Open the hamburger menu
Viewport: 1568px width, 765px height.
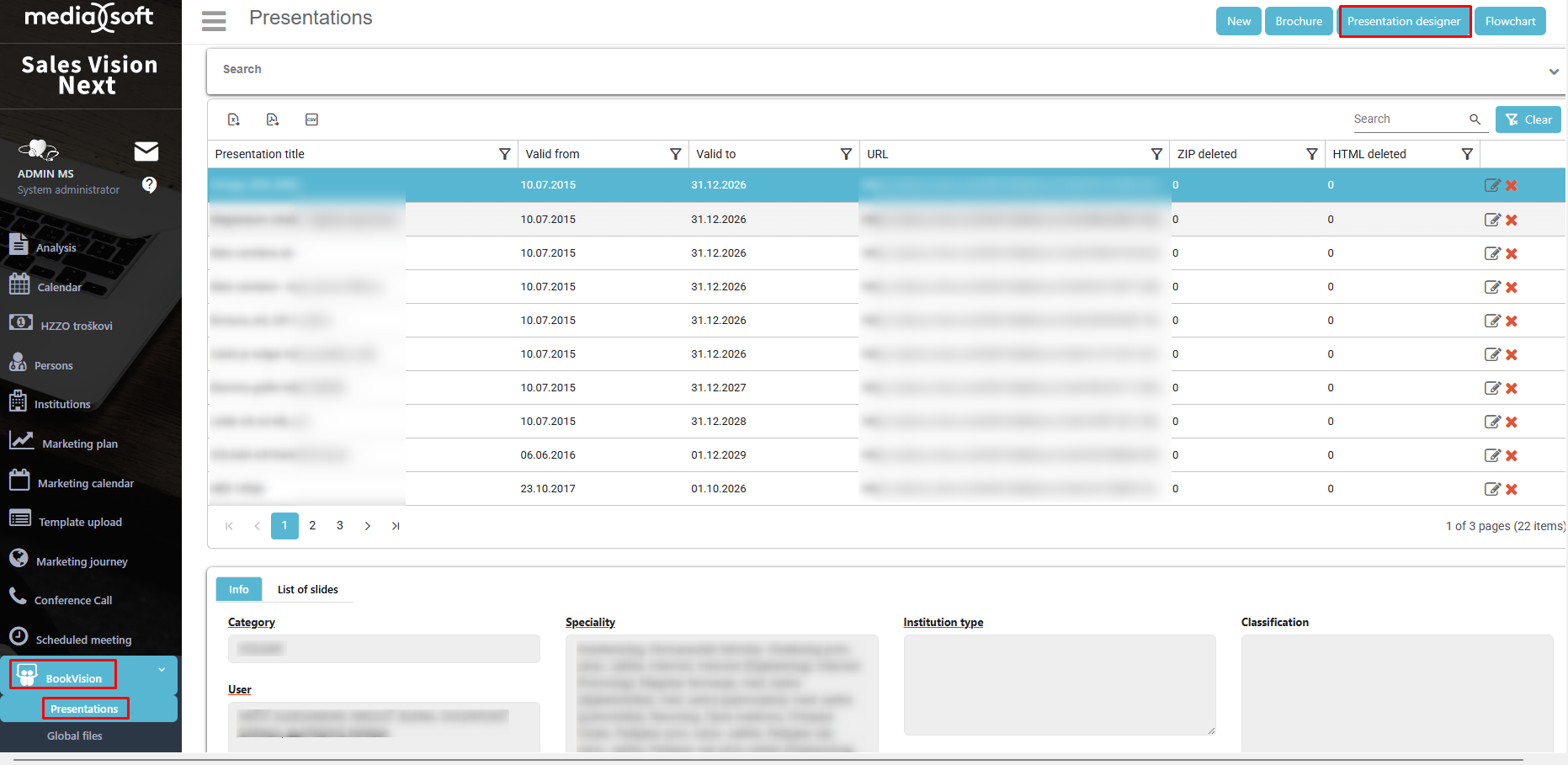point(214,21)
